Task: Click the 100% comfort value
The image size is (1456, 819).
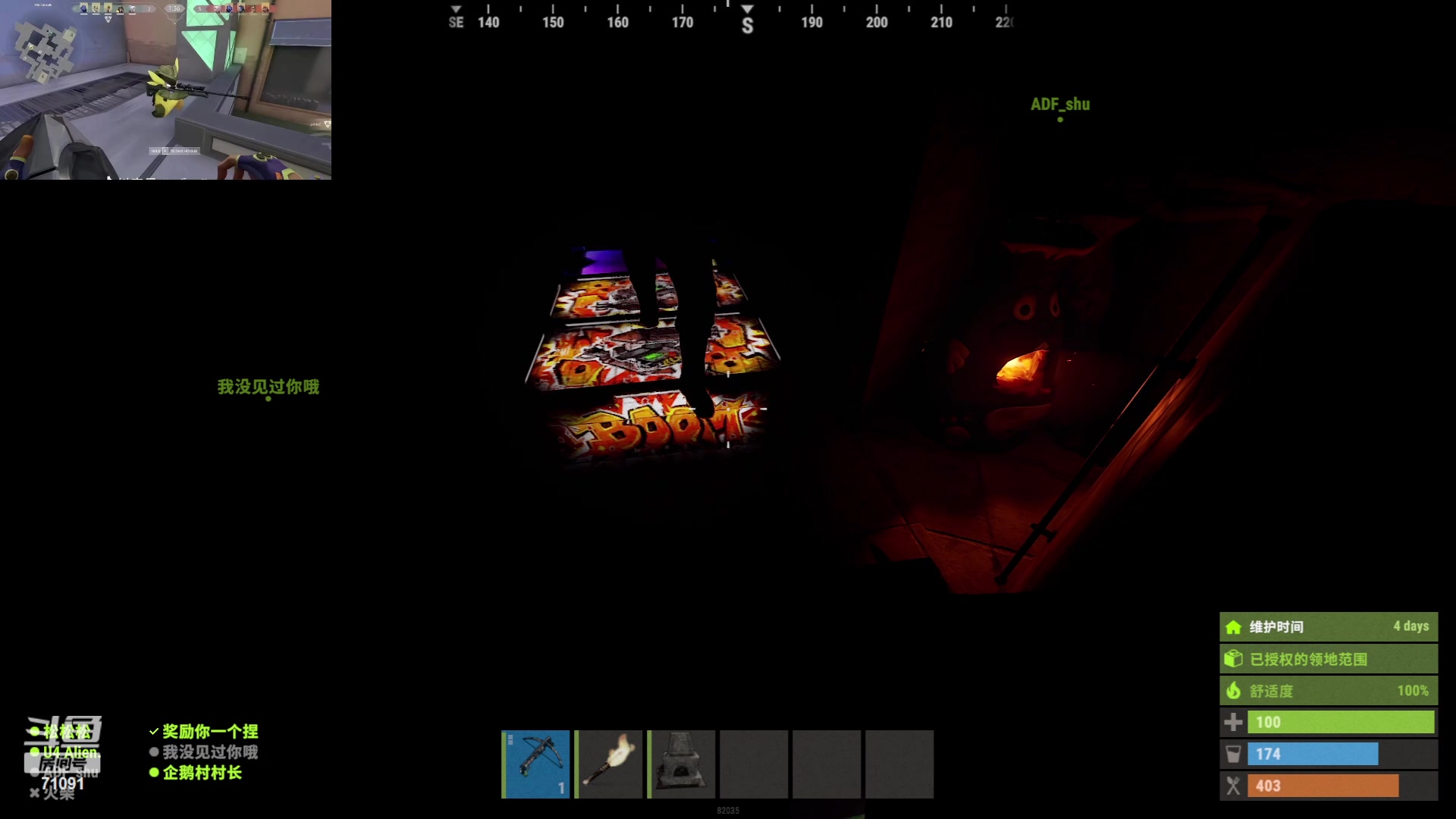Action: 1413,691
